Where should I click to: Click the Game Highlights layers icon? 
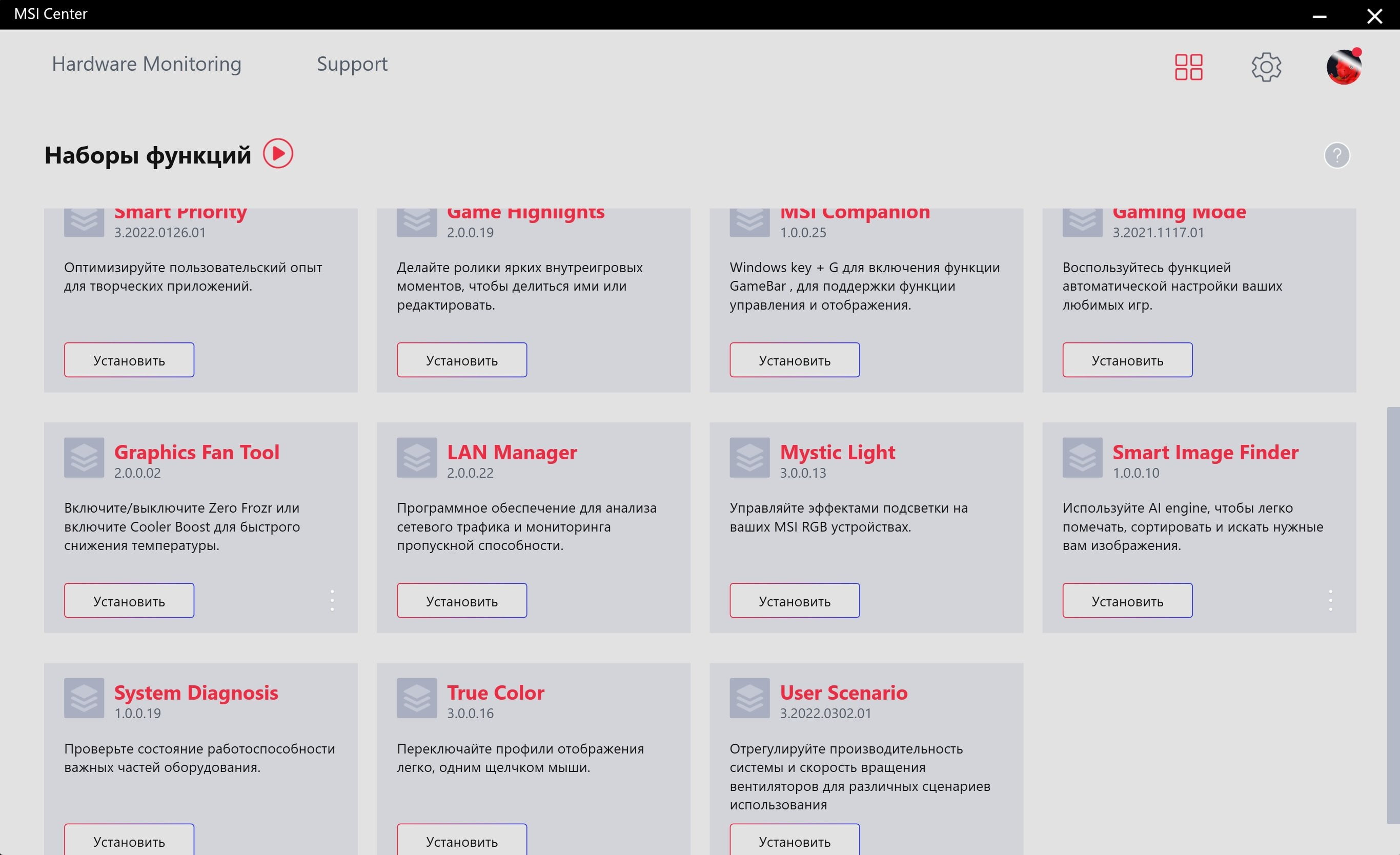coord(416,221)
